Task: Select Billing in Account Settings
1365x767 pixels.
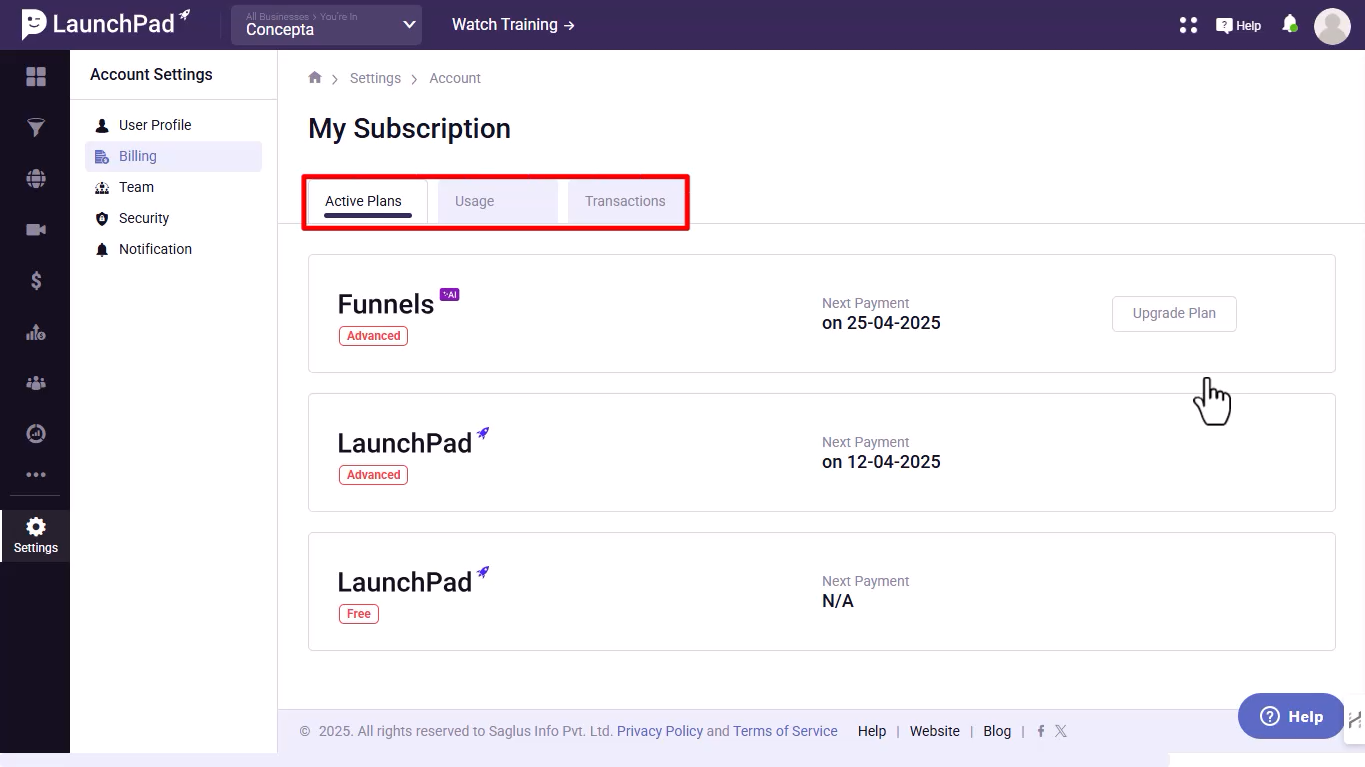Action: point(173,156)
